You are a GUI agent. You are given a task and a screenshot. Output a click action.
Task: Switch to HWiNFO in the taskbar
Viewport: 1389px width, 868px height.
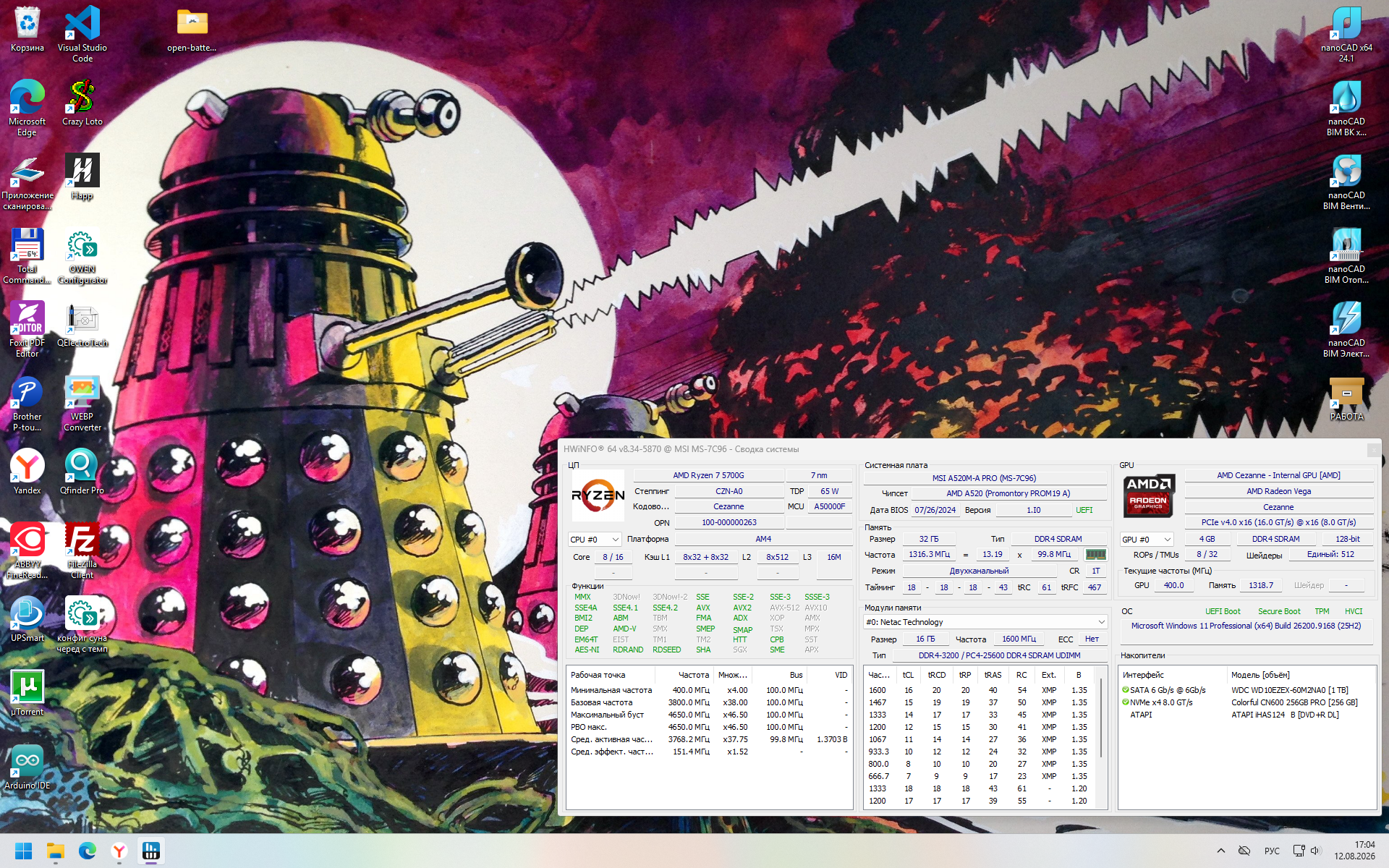click(x=151, y=851)
